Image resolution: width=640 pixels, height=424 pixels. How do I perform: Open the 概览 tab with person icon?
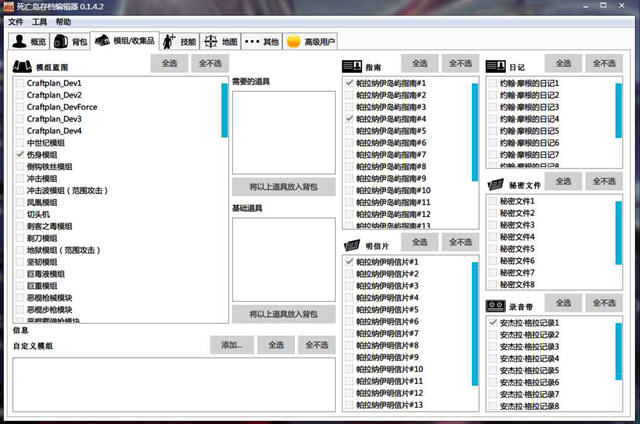29,41
